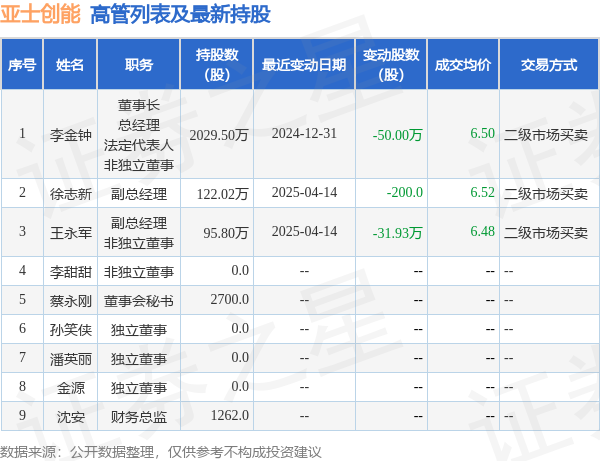Screen dimensions: 600x461
Task: Click 二级市场买卖 in 徐志新's row
Action: pos(546,194)
